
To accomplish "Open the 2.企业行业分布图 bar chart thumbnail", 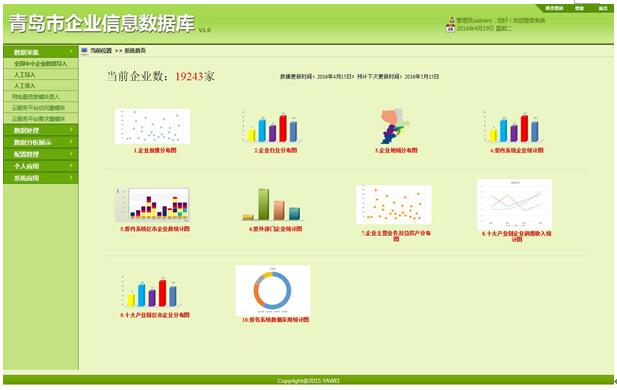I will click(x=272, y=127).
